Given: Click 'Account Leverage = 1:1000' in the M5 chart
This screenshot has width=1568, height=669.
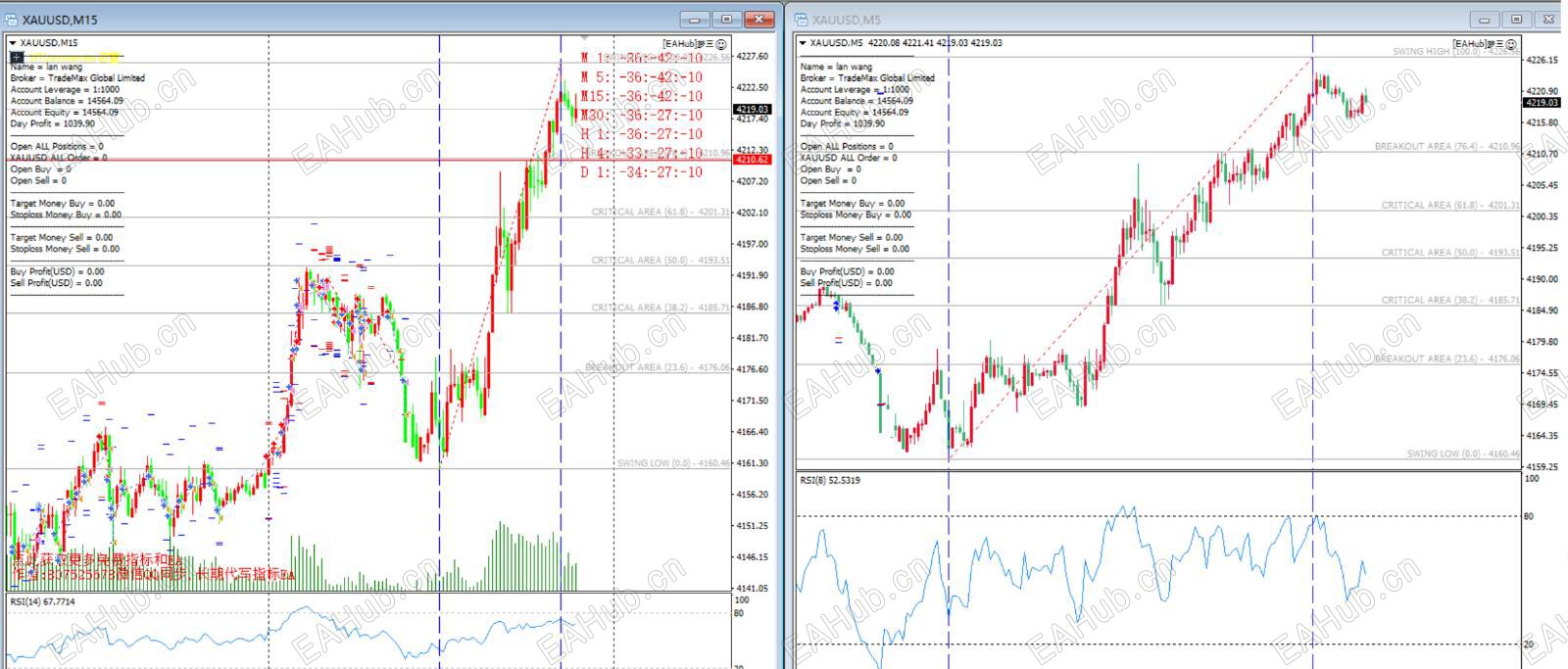Looking at the screenshot, I should tap(855, 89).
